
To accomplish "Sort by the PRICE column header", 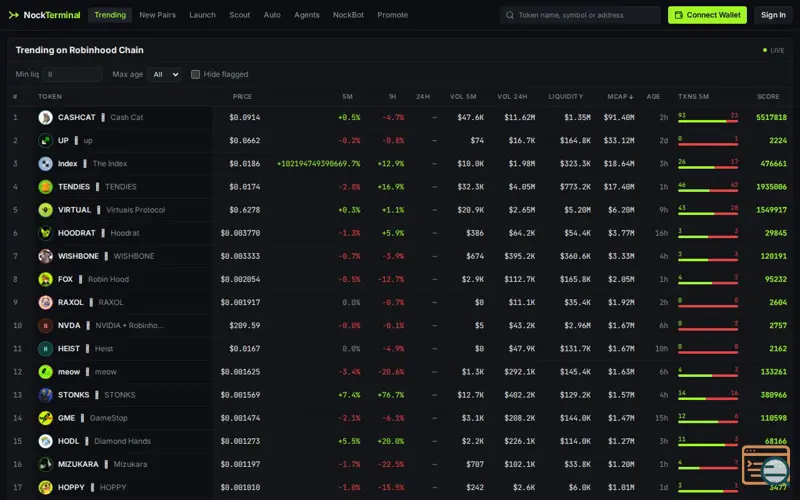I will [242, 96].
